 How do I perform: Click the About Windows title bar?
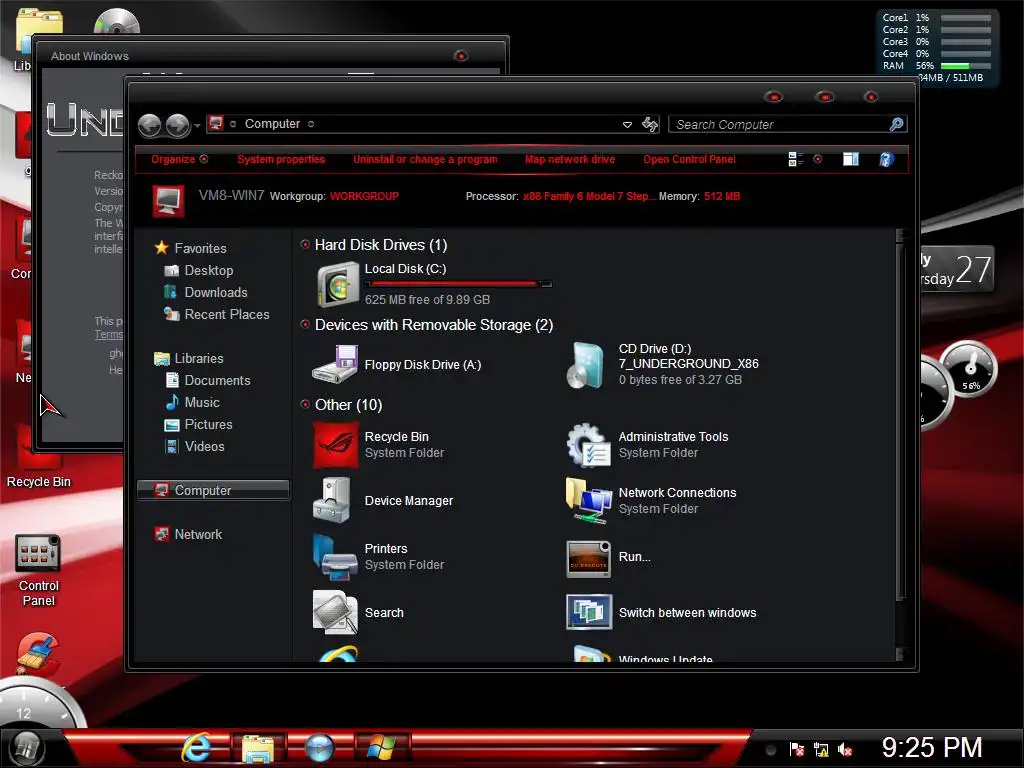pos(269,56)
